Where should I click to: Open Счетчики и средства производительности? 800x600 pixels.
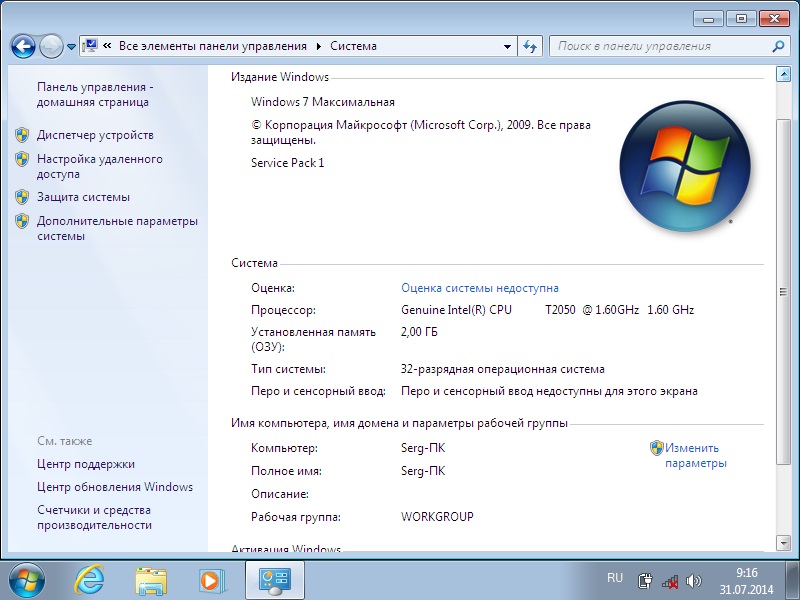(94, 517)
